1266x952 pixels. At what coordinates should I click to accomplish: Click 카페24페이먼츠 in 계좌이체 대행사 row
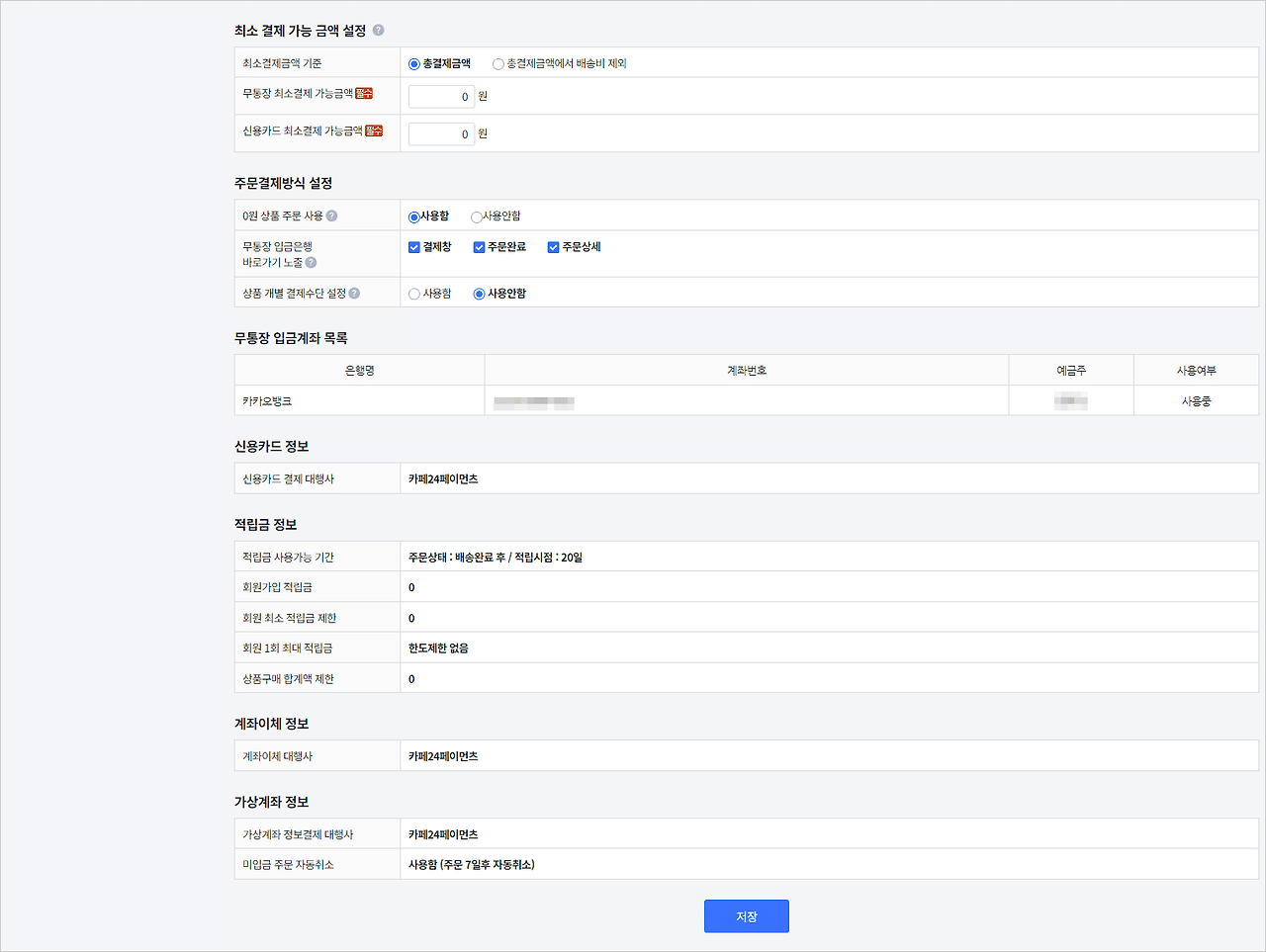(443, 756)
